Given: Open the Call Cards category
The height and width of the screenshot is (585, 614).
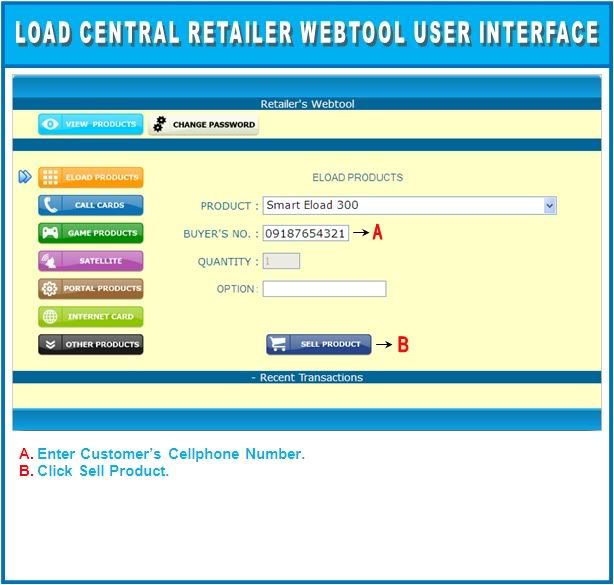Looking at the screenshot, I should point(90,205).
